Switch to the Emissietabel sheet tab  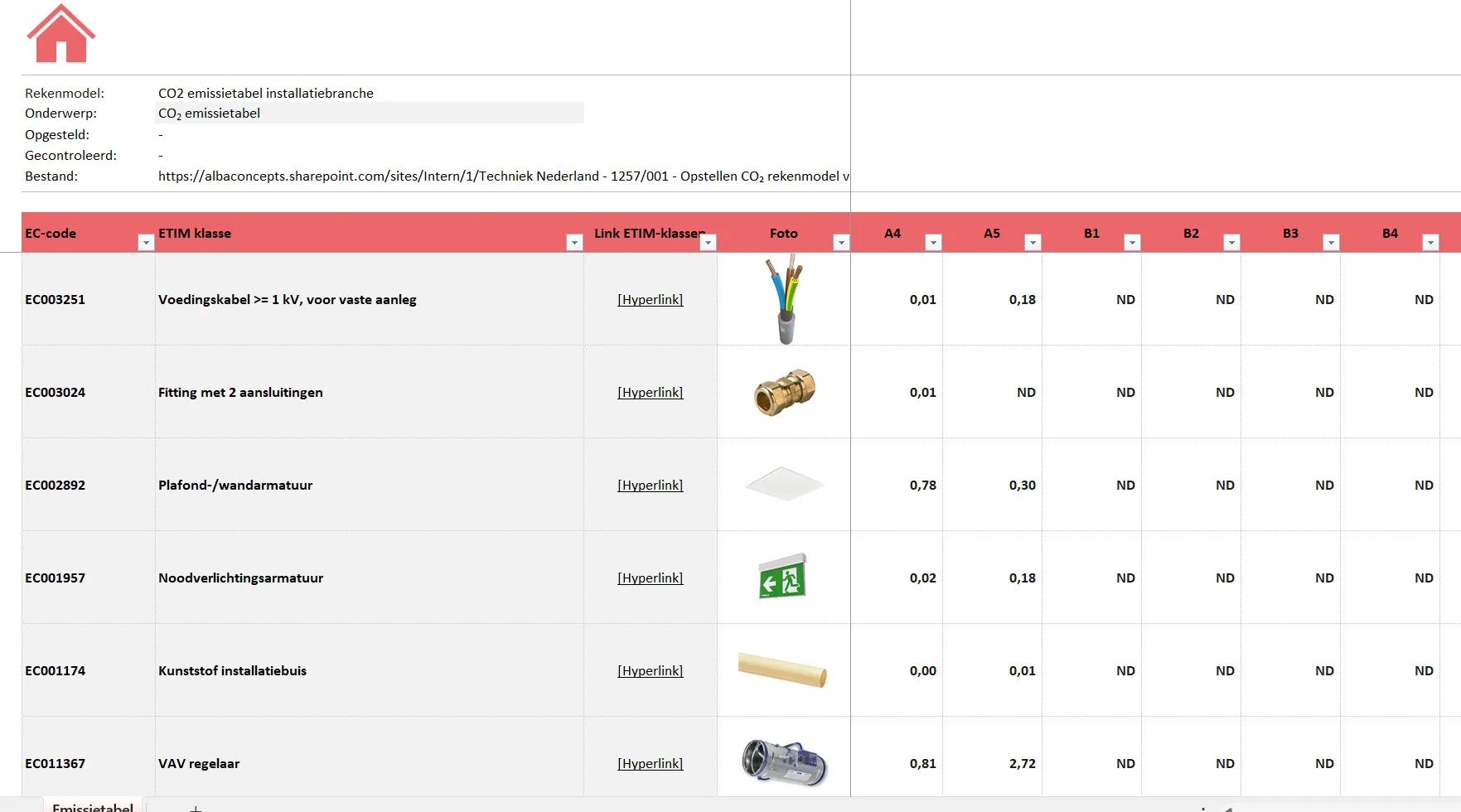click(93, 806)
